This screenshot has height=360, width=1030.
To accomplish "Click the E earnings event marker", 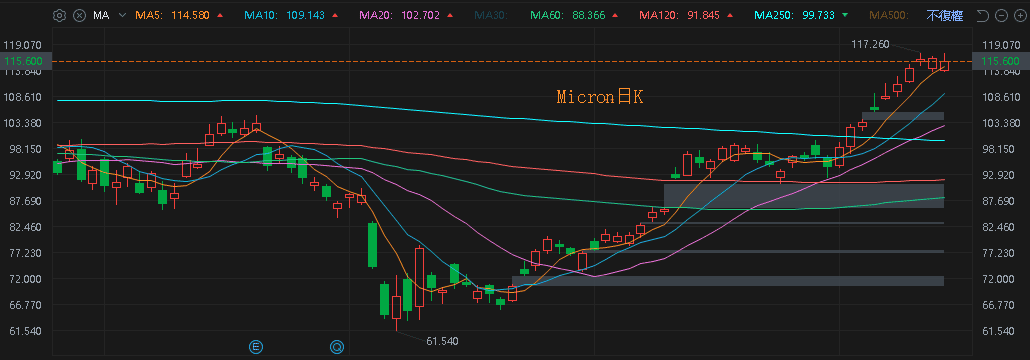I will tap(257, 346).
